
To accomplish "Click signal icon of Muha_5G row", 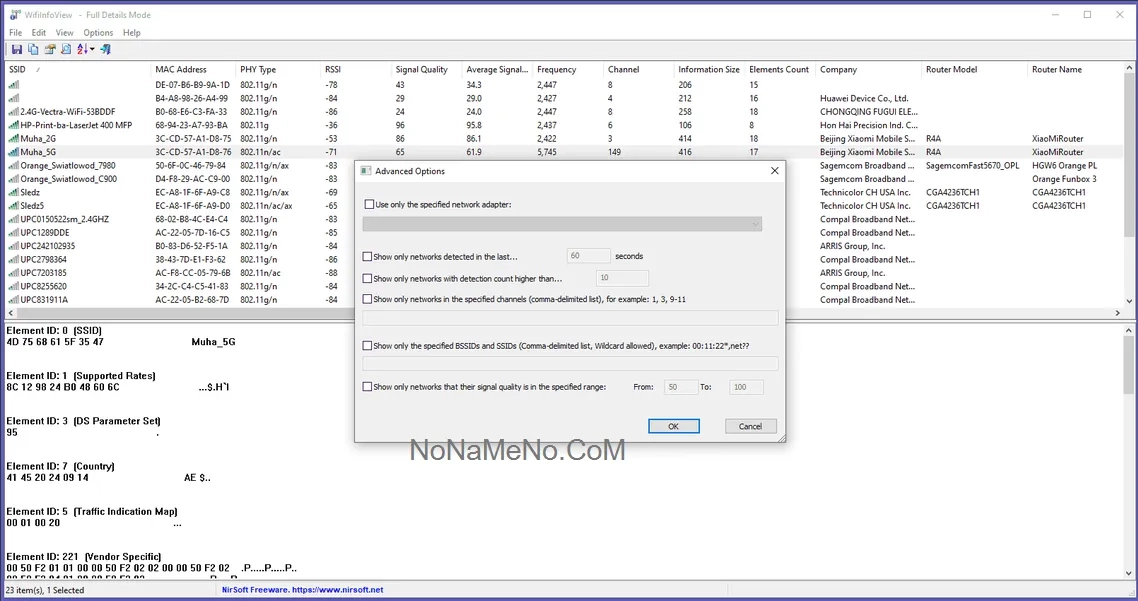I will (x=14, y=152).
